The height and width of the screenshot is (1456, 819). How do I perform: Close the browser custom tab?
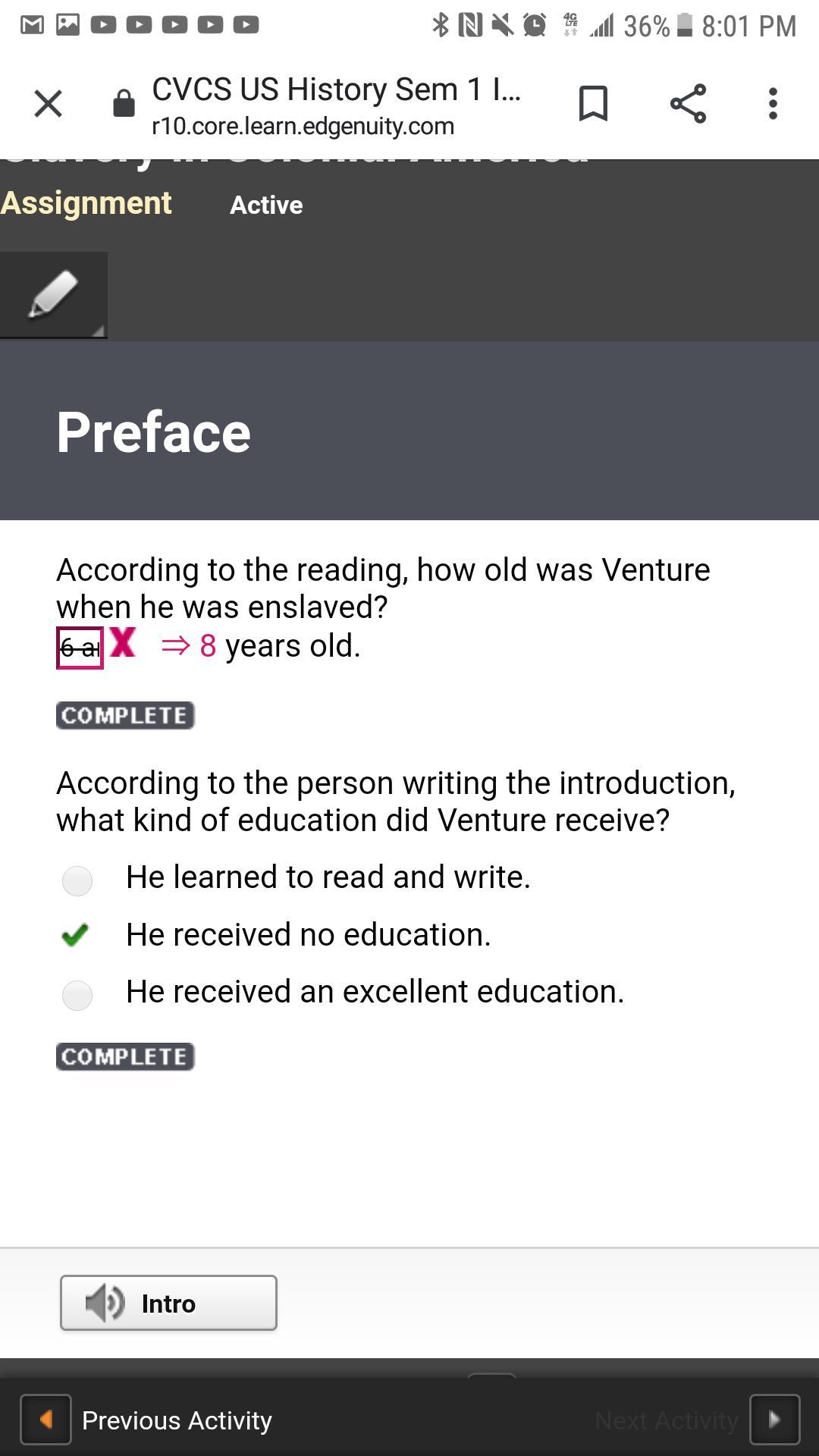(x=49, y=103)
